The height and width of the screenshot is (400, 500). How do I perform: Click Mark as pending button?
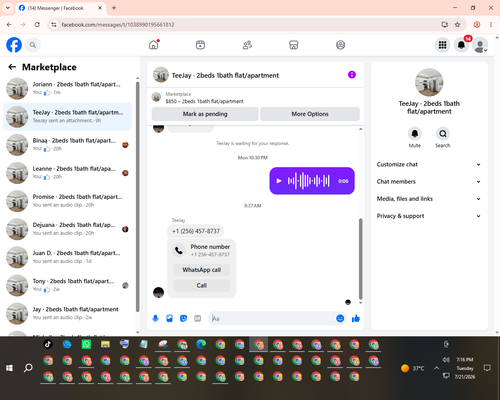pos(205,114)
